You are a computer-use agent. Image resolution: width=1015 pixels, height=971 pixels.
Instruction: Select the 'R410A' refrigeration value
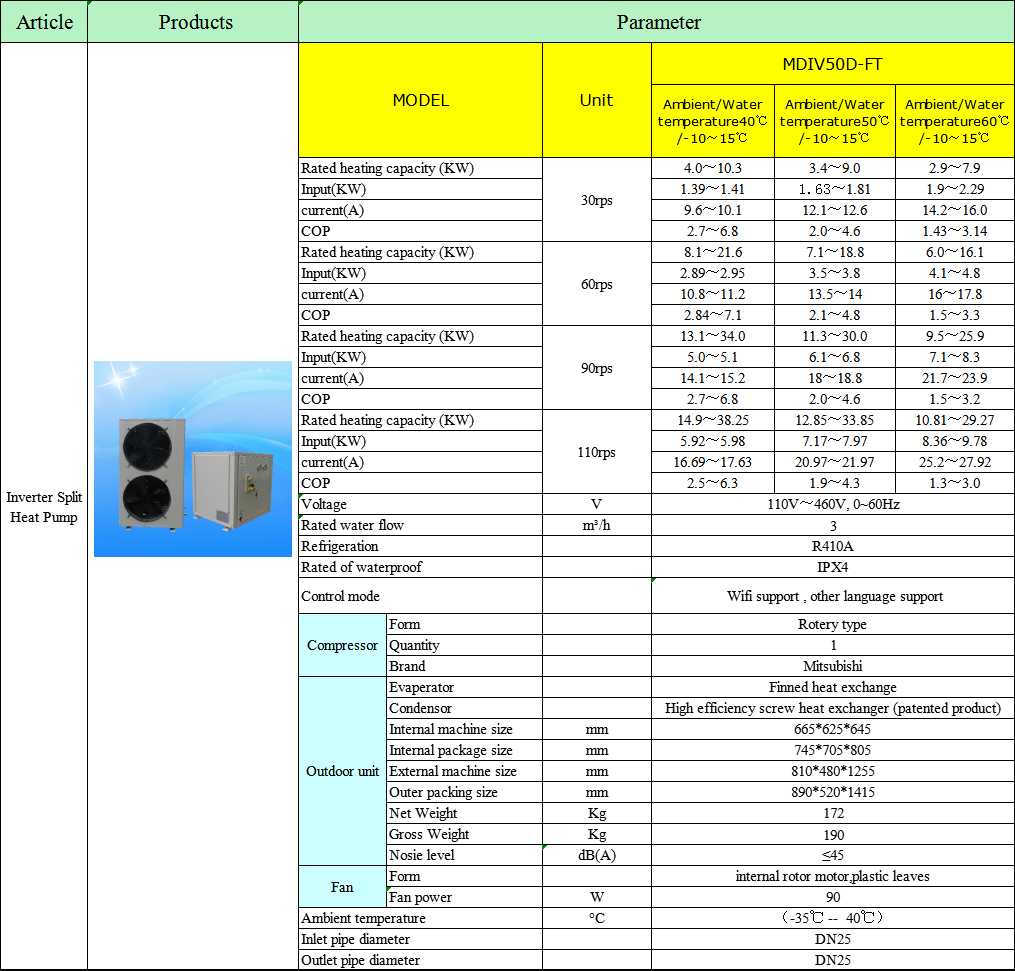tap(832, 546)
